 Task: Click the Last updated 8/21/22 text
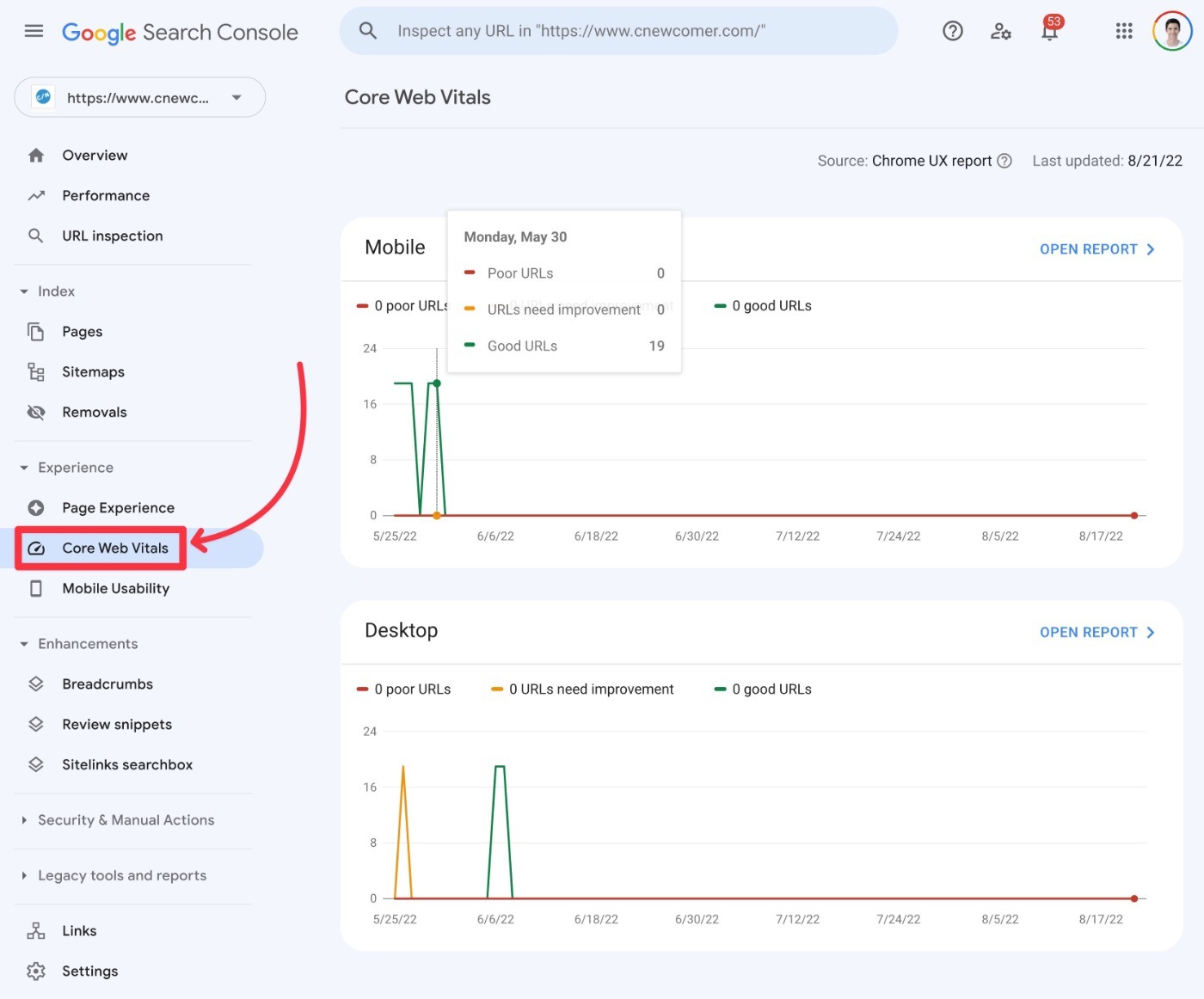1107,161
